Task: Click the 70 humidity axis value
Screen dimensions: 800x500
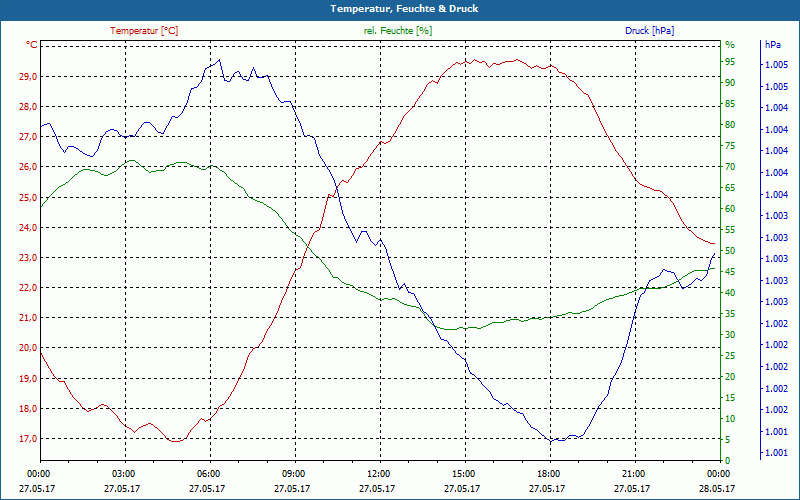Action: pyautogui.click(x=730, y=167)
